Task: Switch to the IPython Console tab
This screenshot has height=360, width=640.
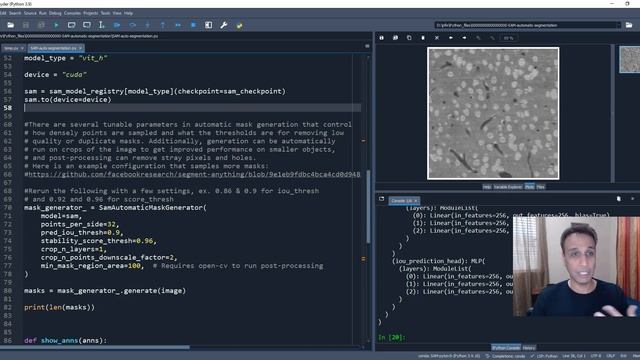Action: click(x=506, y=348)
